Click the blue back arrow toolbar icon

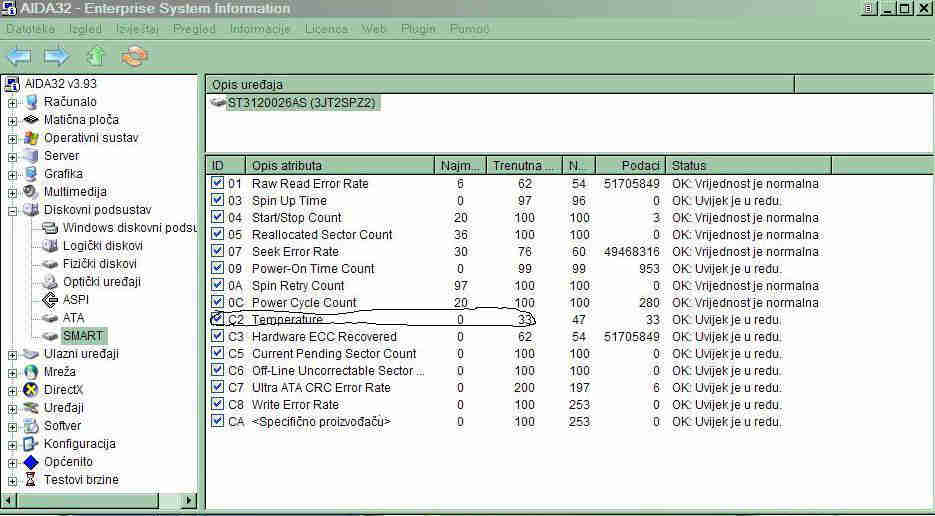[x=19, y=56]
